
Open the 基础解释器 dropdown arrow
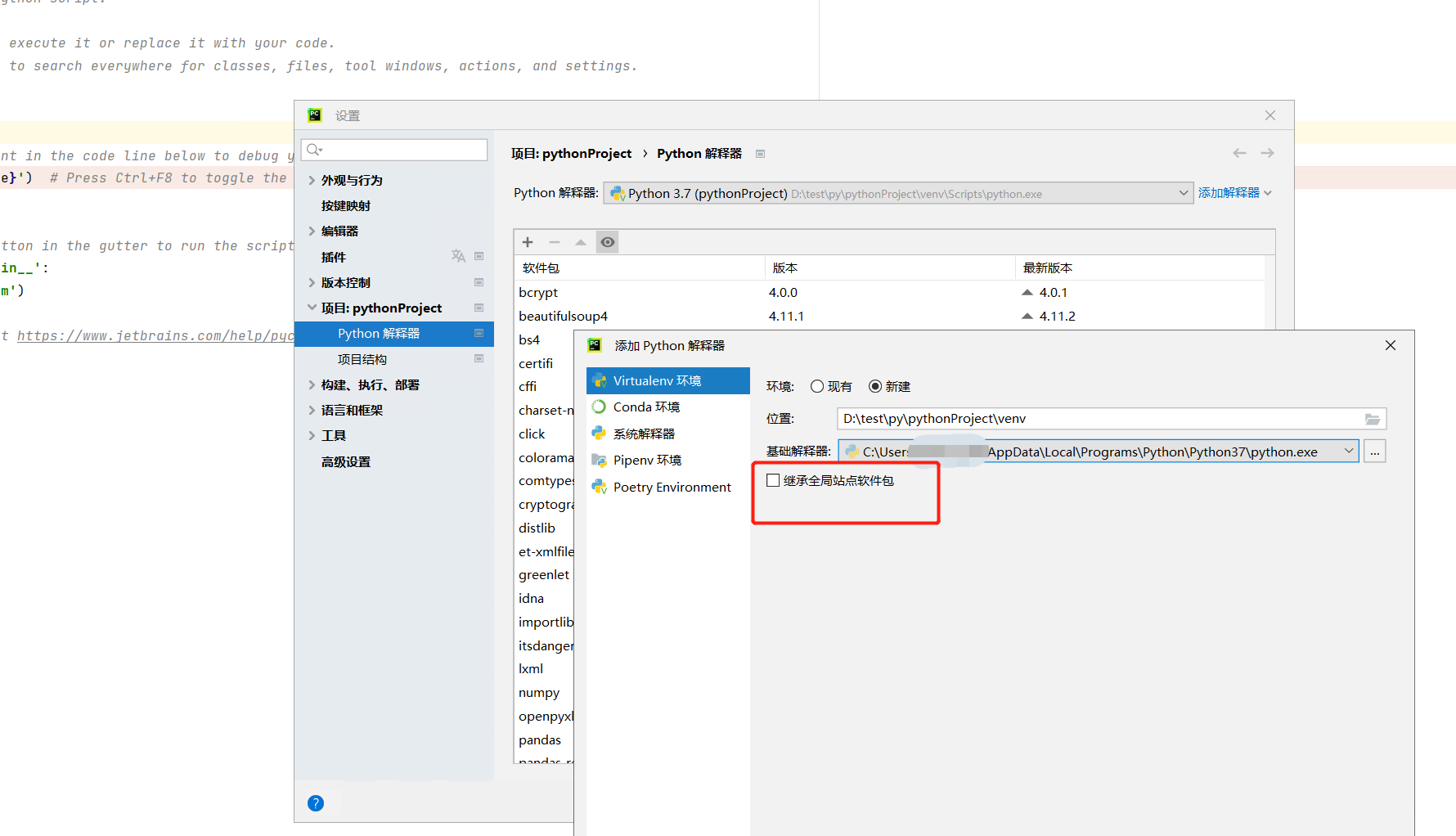pos(1348,452)
